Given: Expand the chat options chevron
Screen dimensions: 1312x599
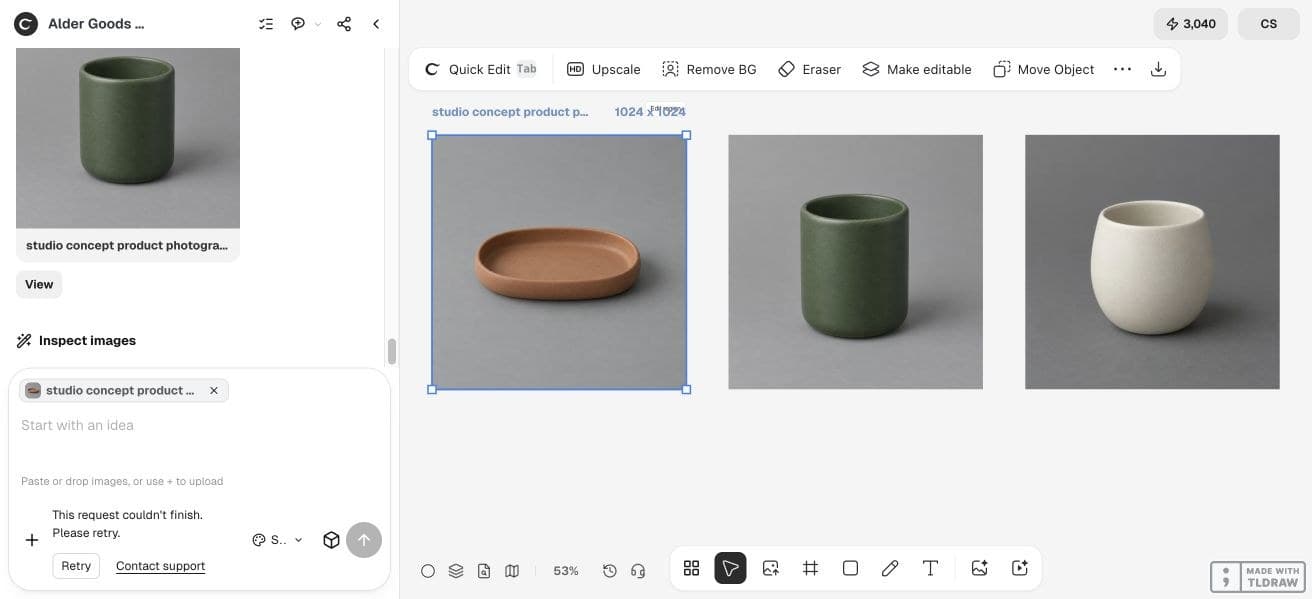Looking at the screenshot, I should 318,24.
